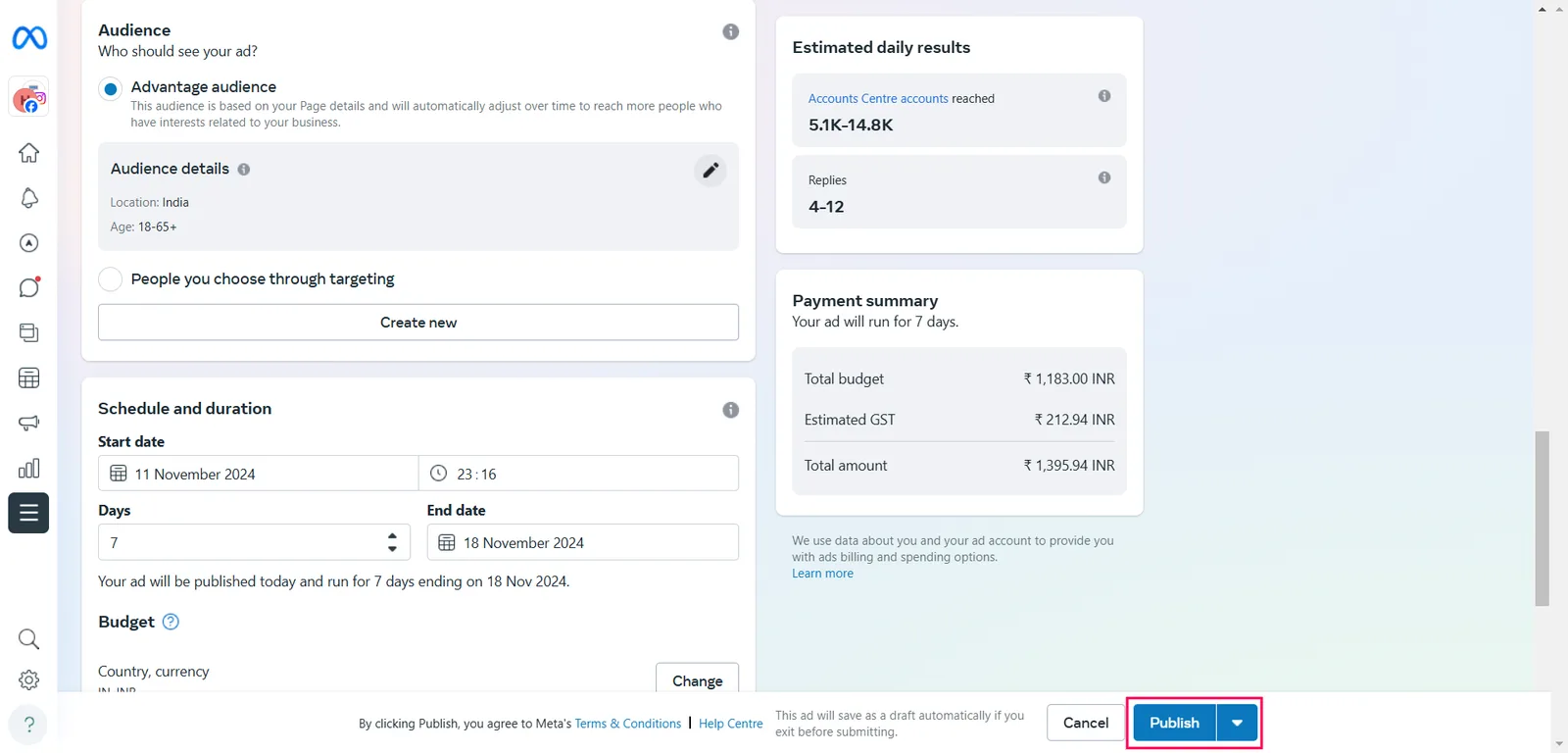
Task: Open End date picker 18 November 2024
Action: 583,542
